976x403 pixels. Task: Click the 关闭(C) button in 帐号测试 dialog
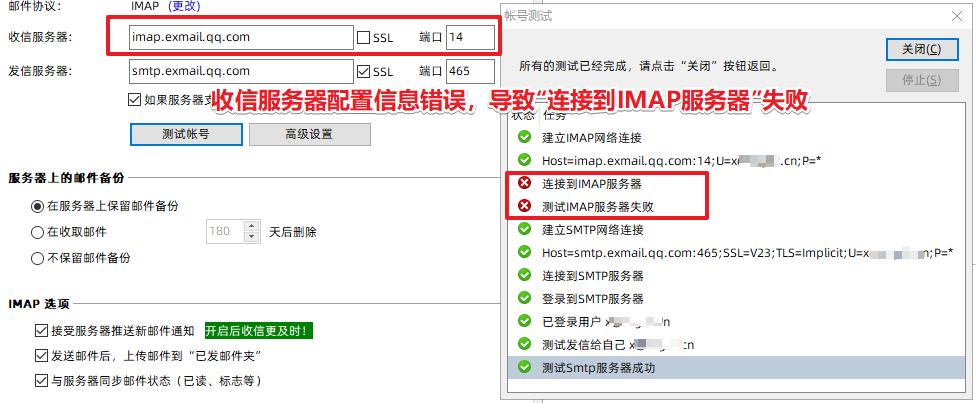coord(922,50)
